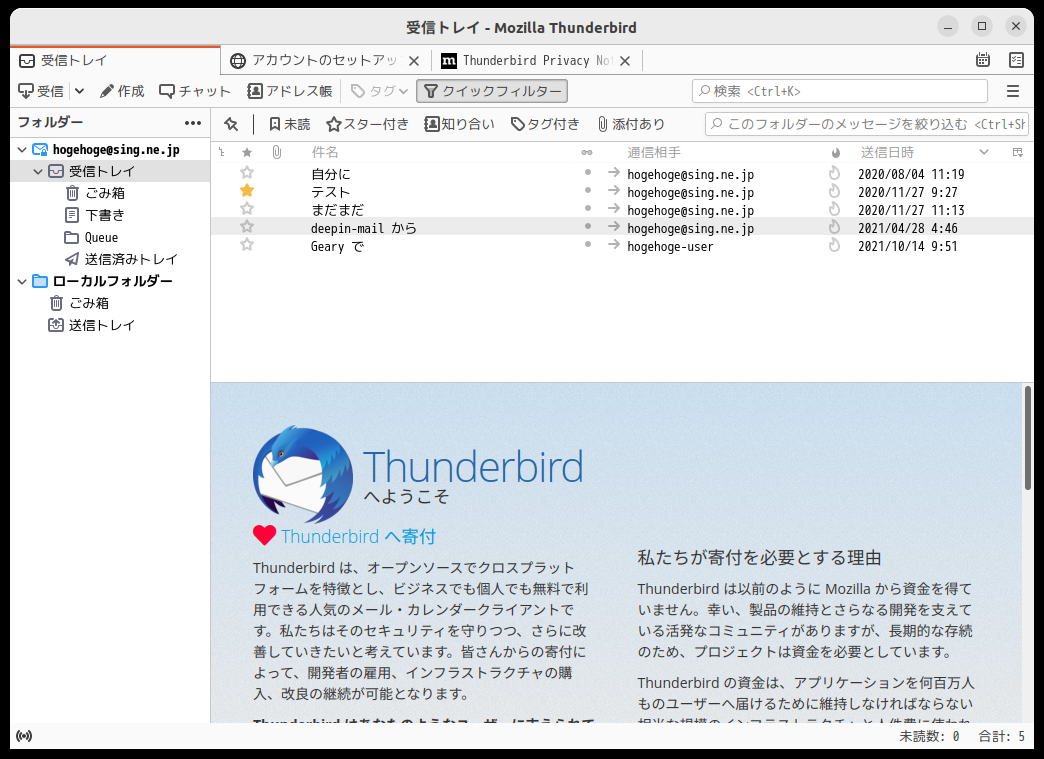Star the まだまだ message
1044x759 pixels.
pyautogui.click(x=247, y=209)
